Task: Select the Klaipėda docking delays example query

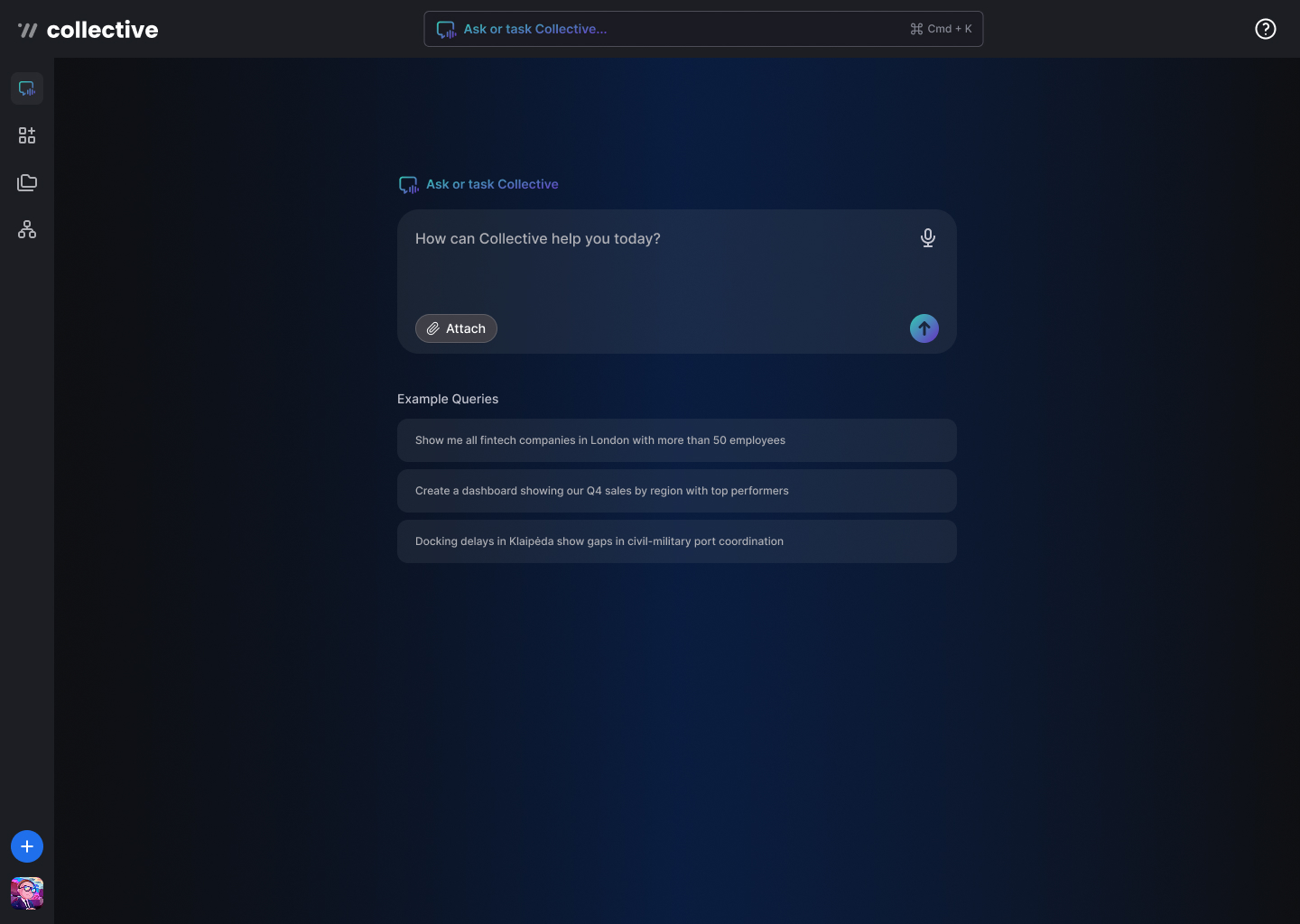Action: pos(677,541)
